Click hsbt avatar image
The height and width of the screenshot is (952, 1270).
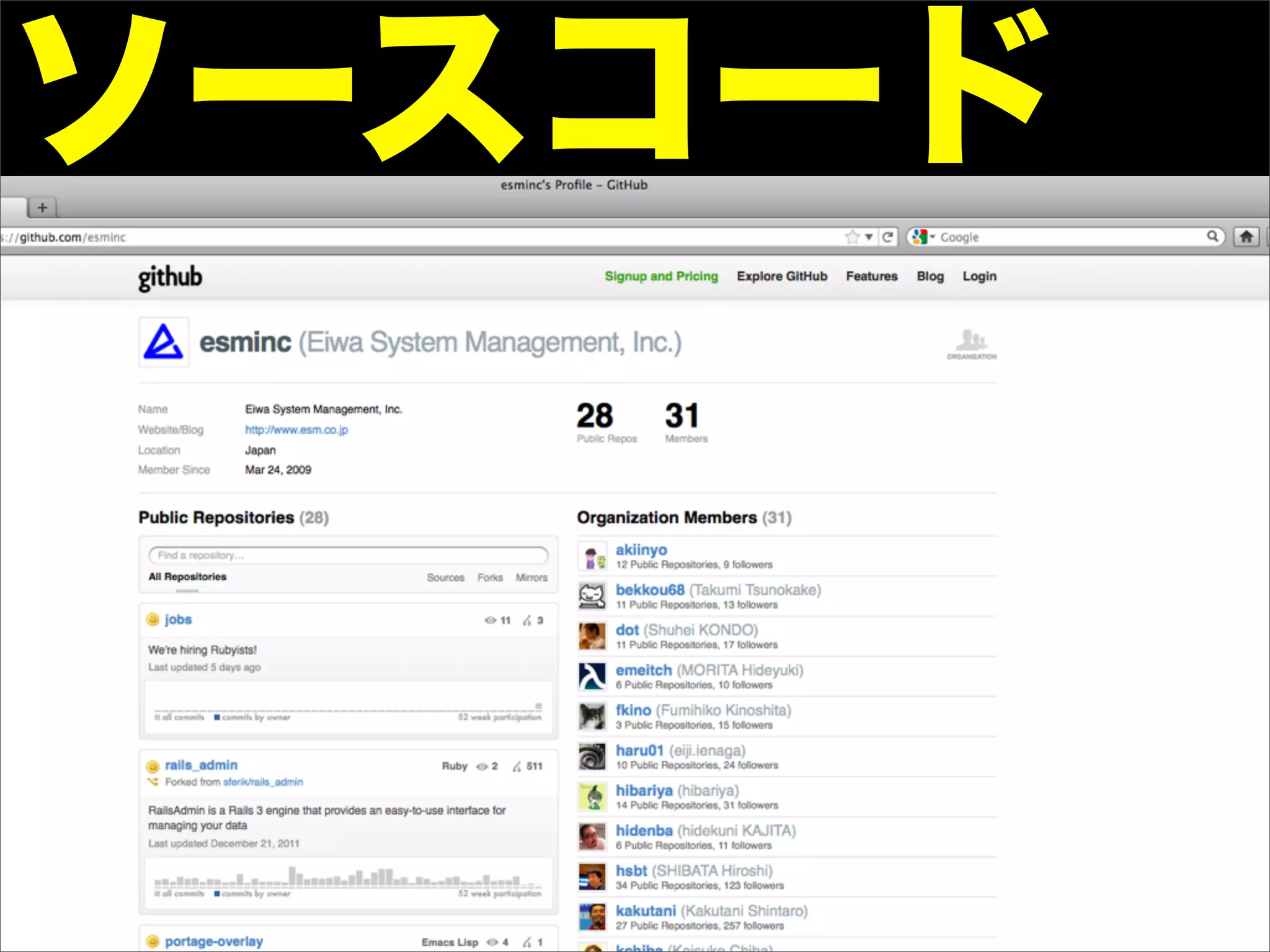(592, 877)
